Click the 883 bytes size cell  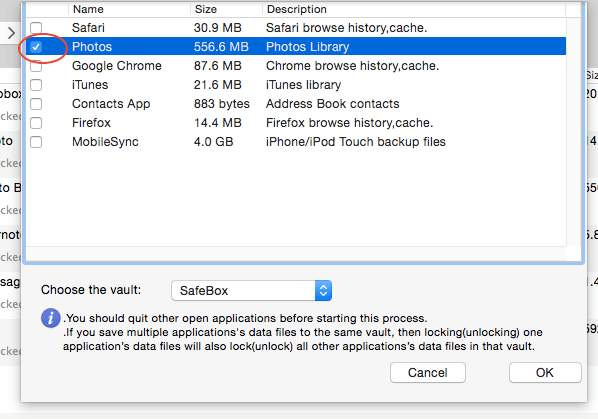tap(222, 104)
